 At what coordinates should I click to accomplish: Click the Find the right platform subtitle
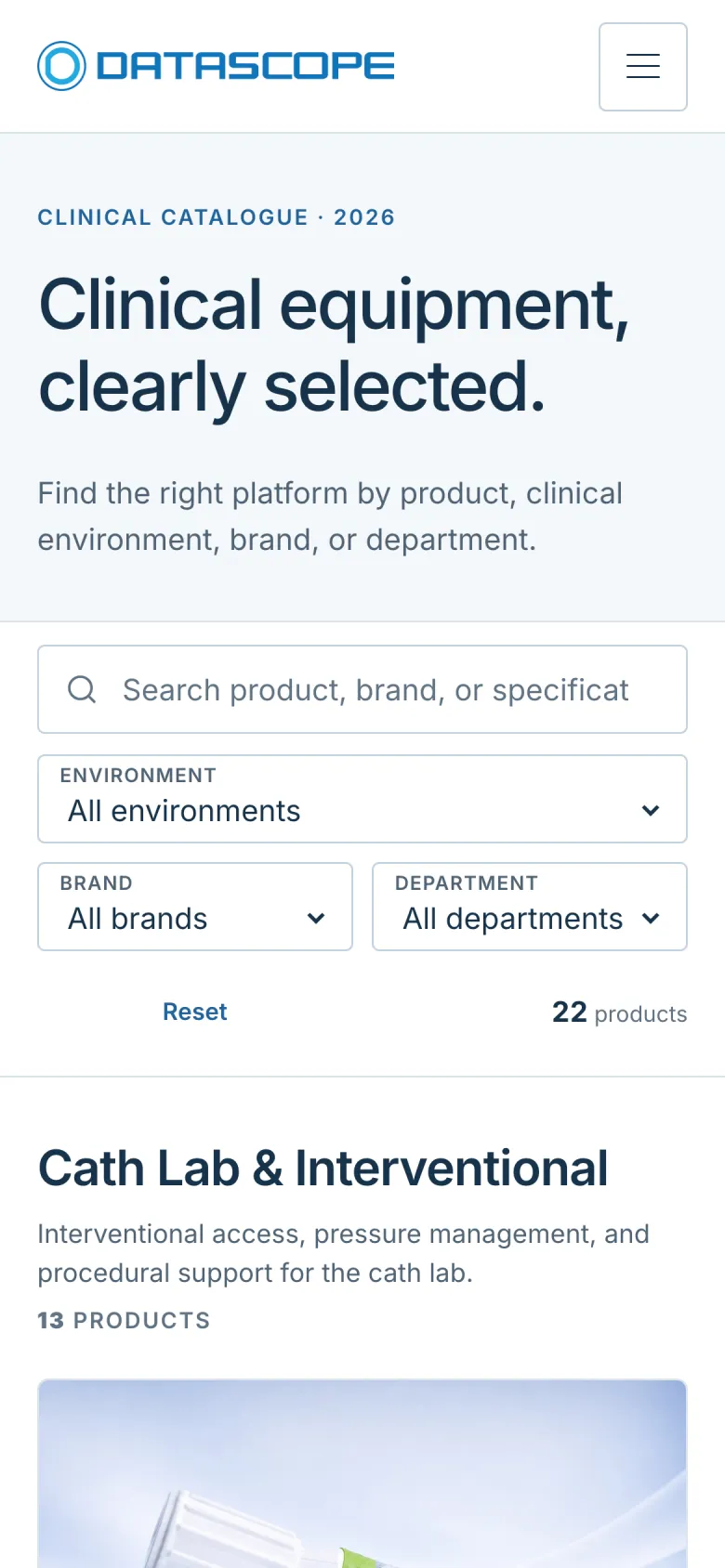coord(330,516)
